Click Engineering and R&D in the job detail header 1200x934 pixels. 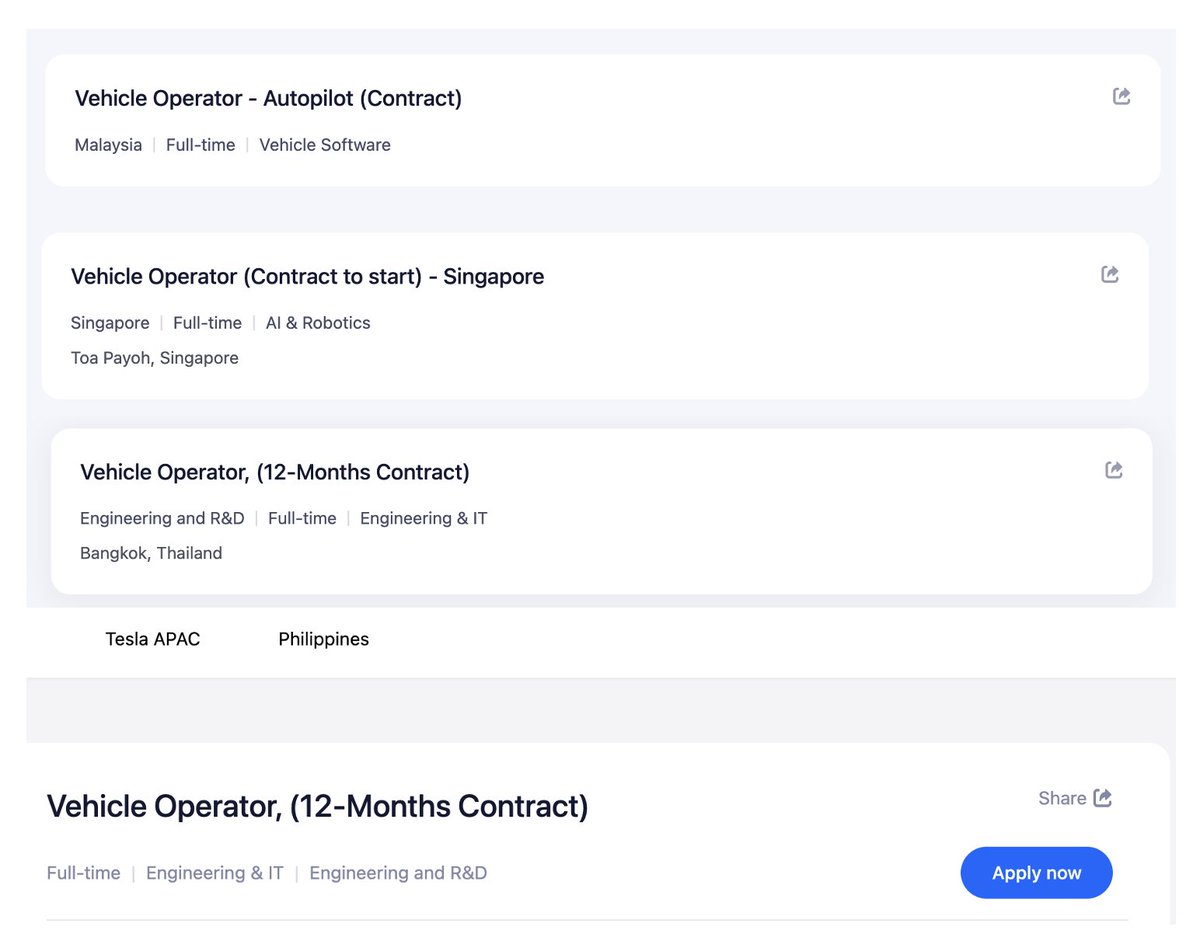tap(398, 873)
